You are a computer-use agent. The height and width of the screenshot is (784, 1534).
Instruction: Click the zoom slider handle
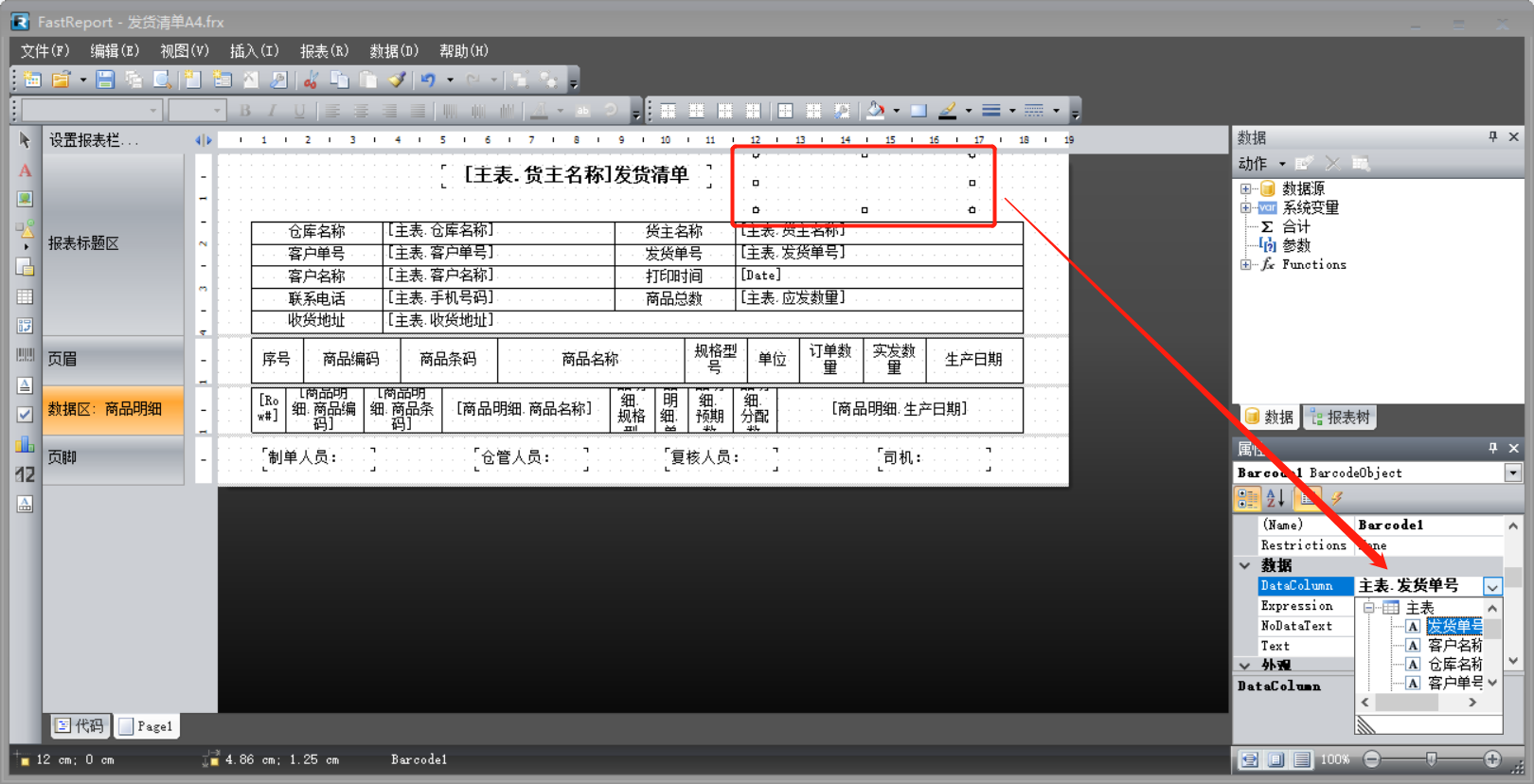pyautogui.click(x=1432, y=759)
